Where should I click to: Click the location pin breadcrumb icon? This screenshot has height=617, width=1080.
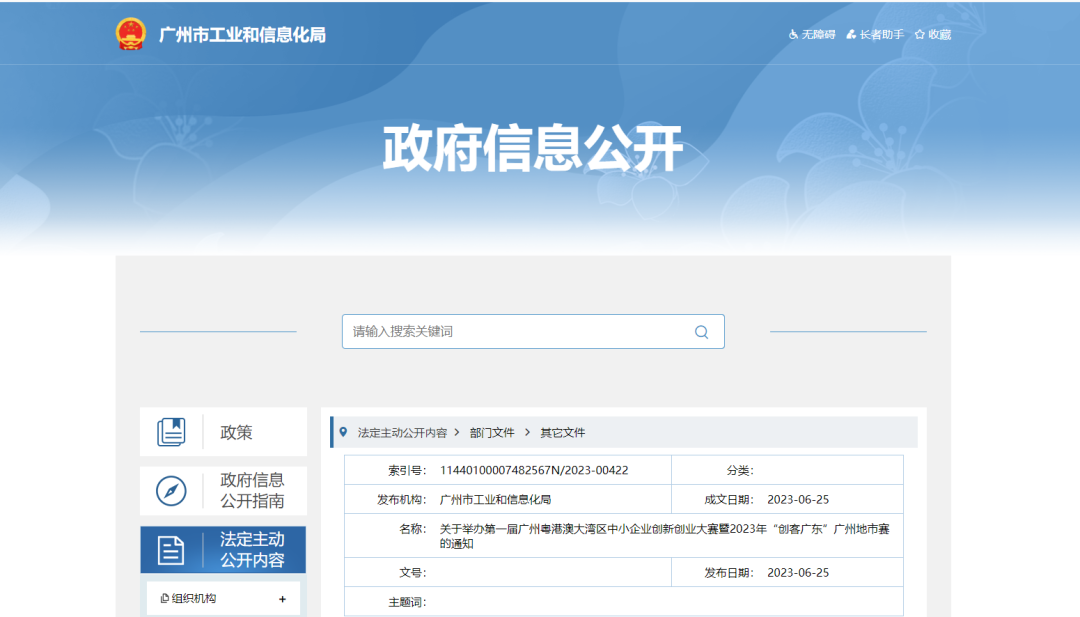(x=343, y=432)
